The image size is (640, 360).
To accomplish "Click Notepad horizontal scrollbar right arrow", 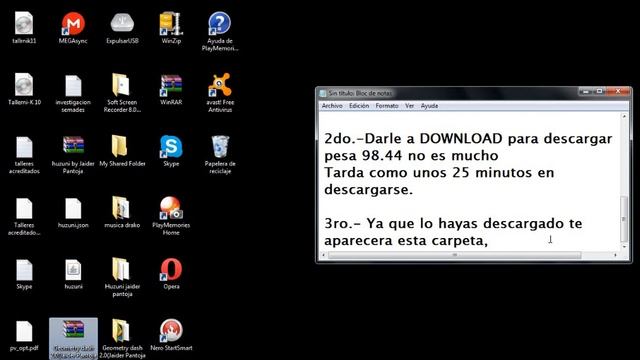I will click(616, 255).
